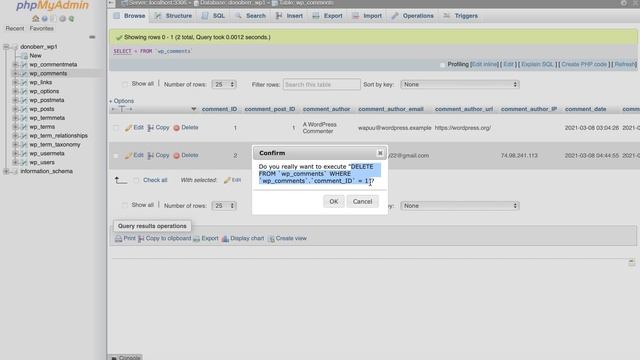This screenshot has width=640, height=360.
Task: Click wp_comments table icon in tree
Action: pos(24,73)
